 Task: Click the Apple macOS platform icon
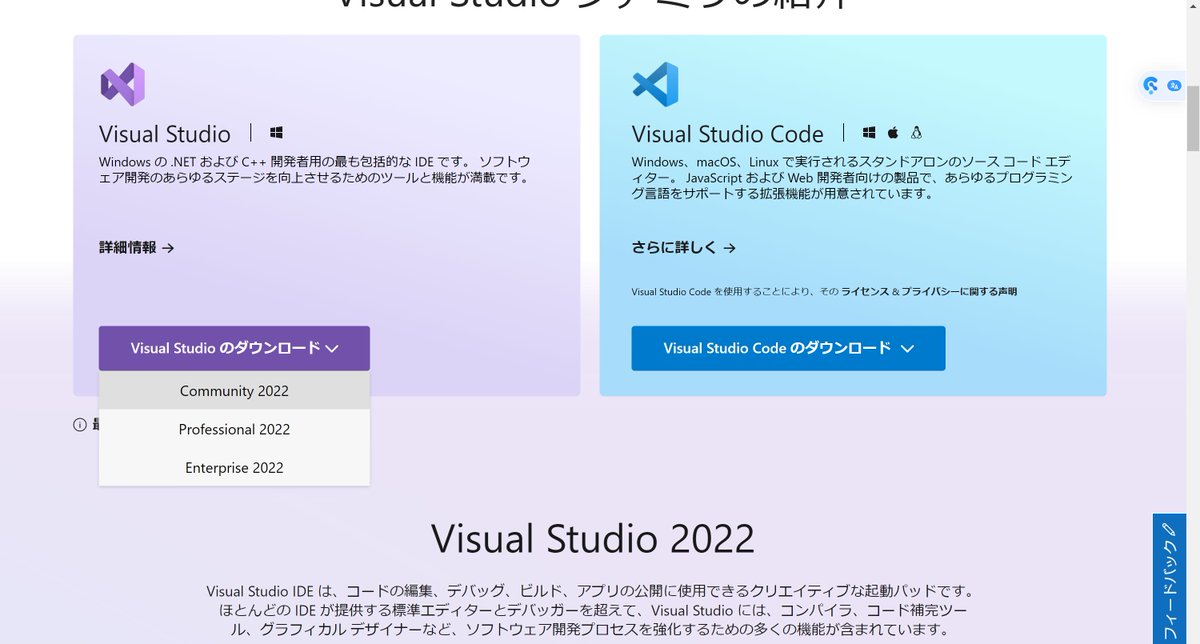click(x=893, y=132)
